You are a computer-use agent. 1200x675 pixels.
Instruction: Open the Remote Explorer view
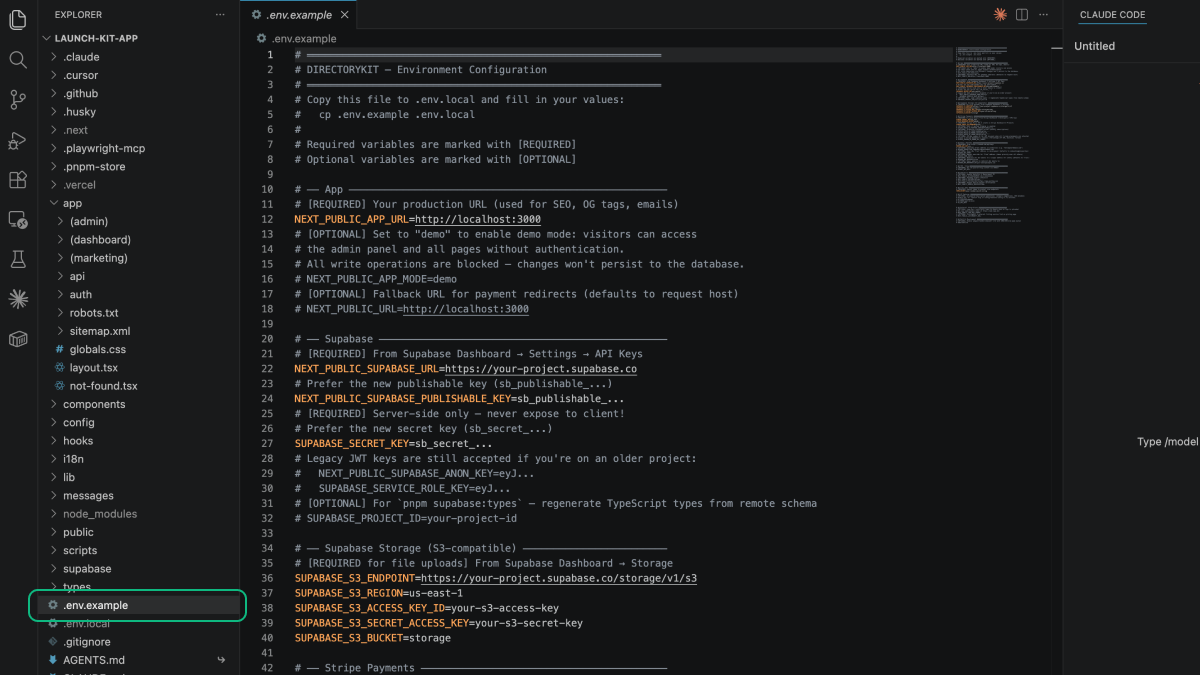tap(18, 219)
